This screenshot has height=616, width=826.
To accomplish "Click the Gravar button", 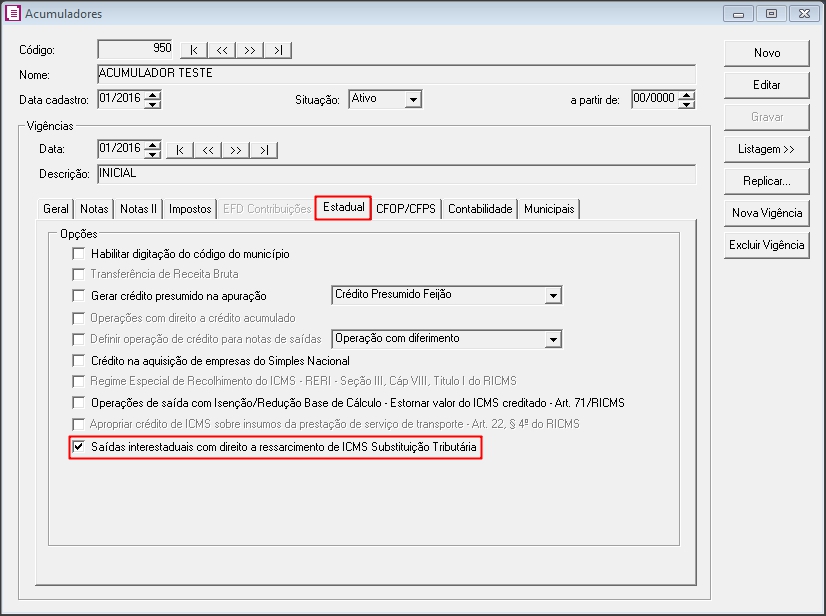I will 766,117.
